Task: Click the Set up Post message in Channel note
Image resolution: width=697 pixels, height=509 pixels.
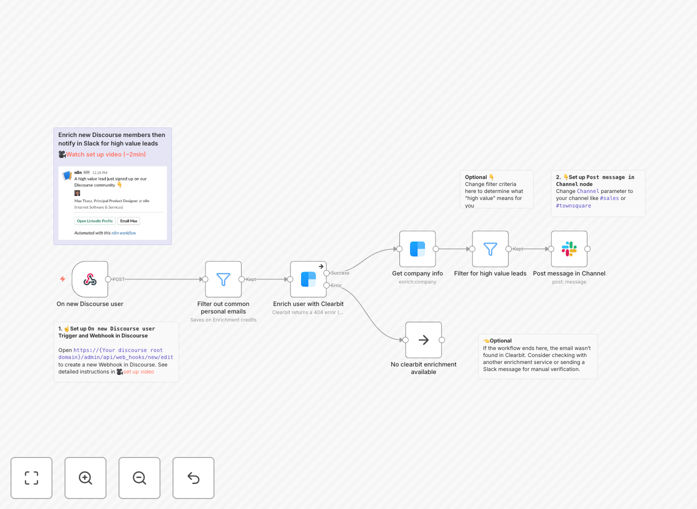Action: (598, 193)
